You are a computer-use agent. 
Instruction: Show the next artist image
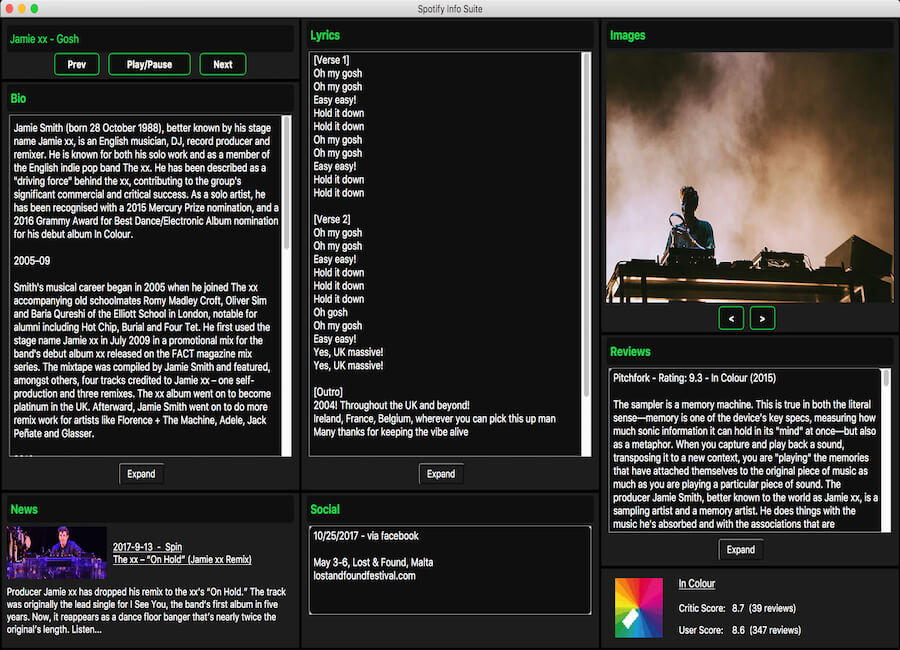pos(762,319)
